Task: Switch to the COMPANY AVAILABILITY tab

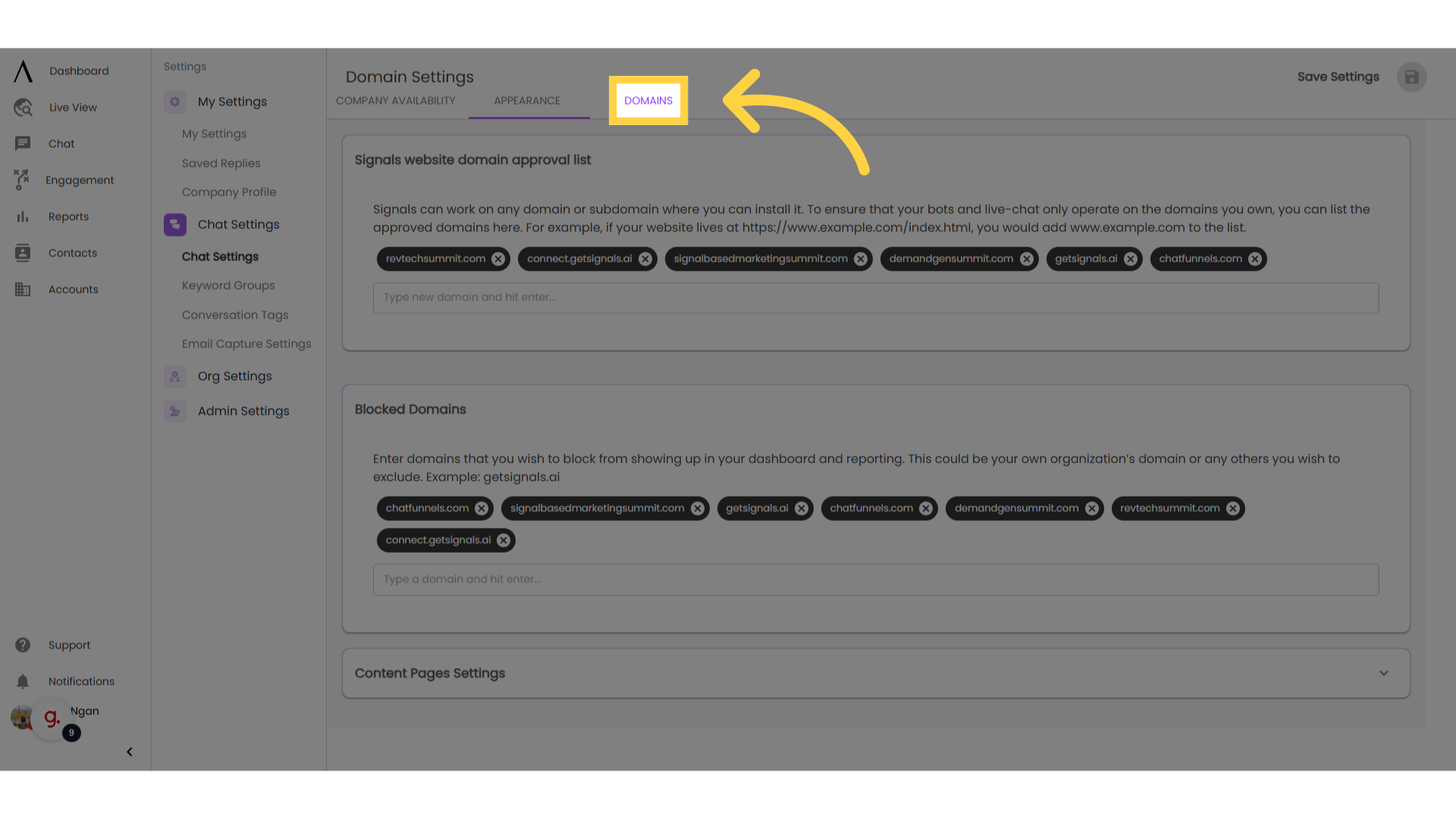Action: tap(395, 100)
